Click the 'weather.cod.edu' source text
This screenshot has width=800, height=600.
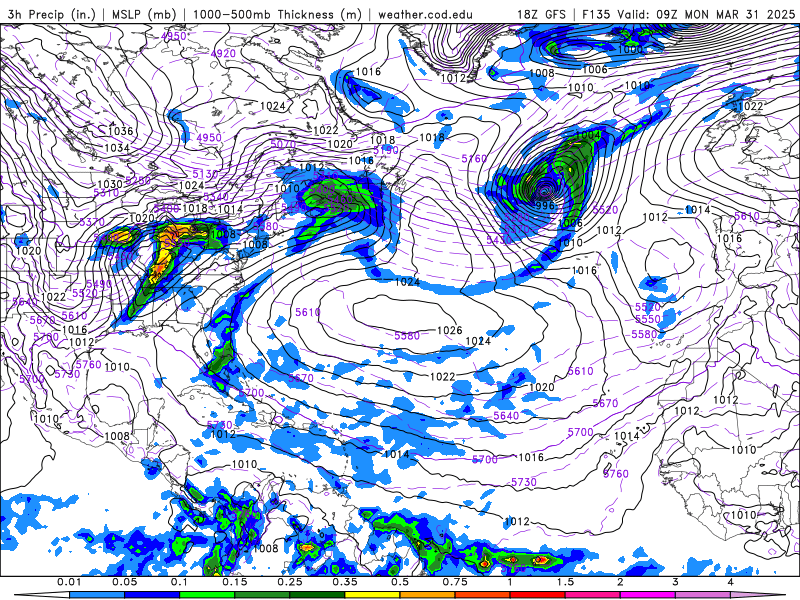click(425, 14)
